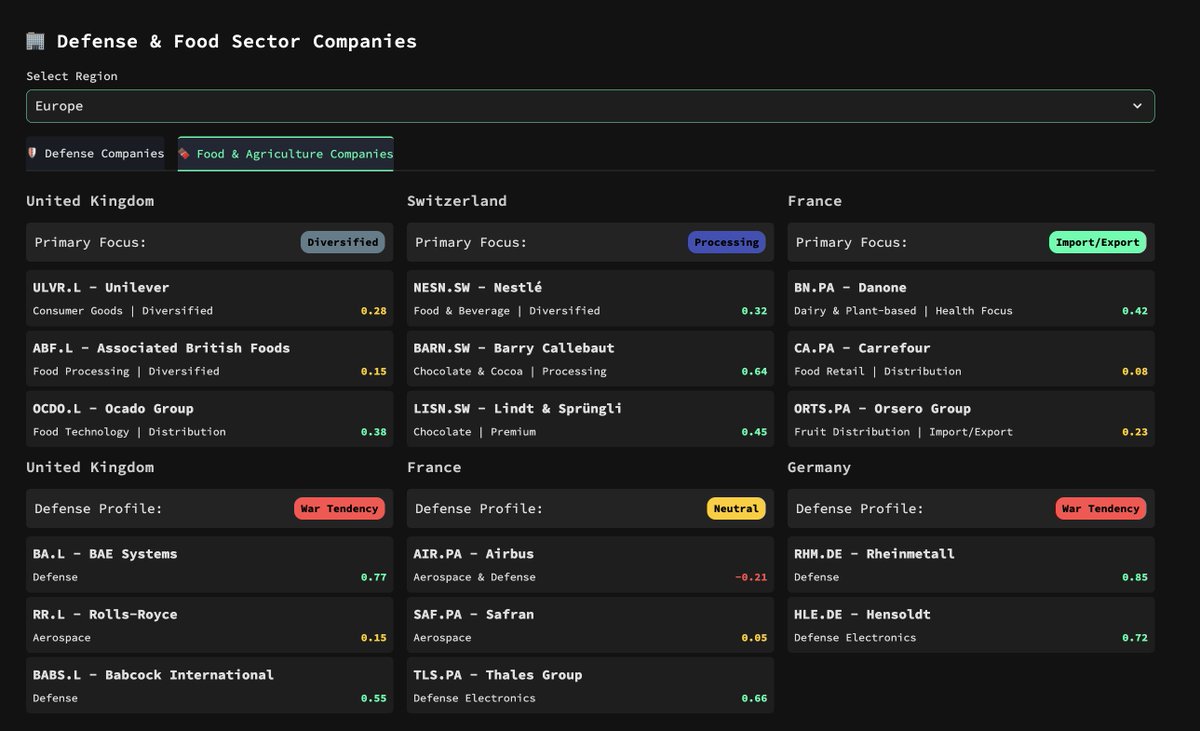This screenshot has height=731, width=1200.
Task: Click Thales Group score value 0.66
Action: (755, 698)
